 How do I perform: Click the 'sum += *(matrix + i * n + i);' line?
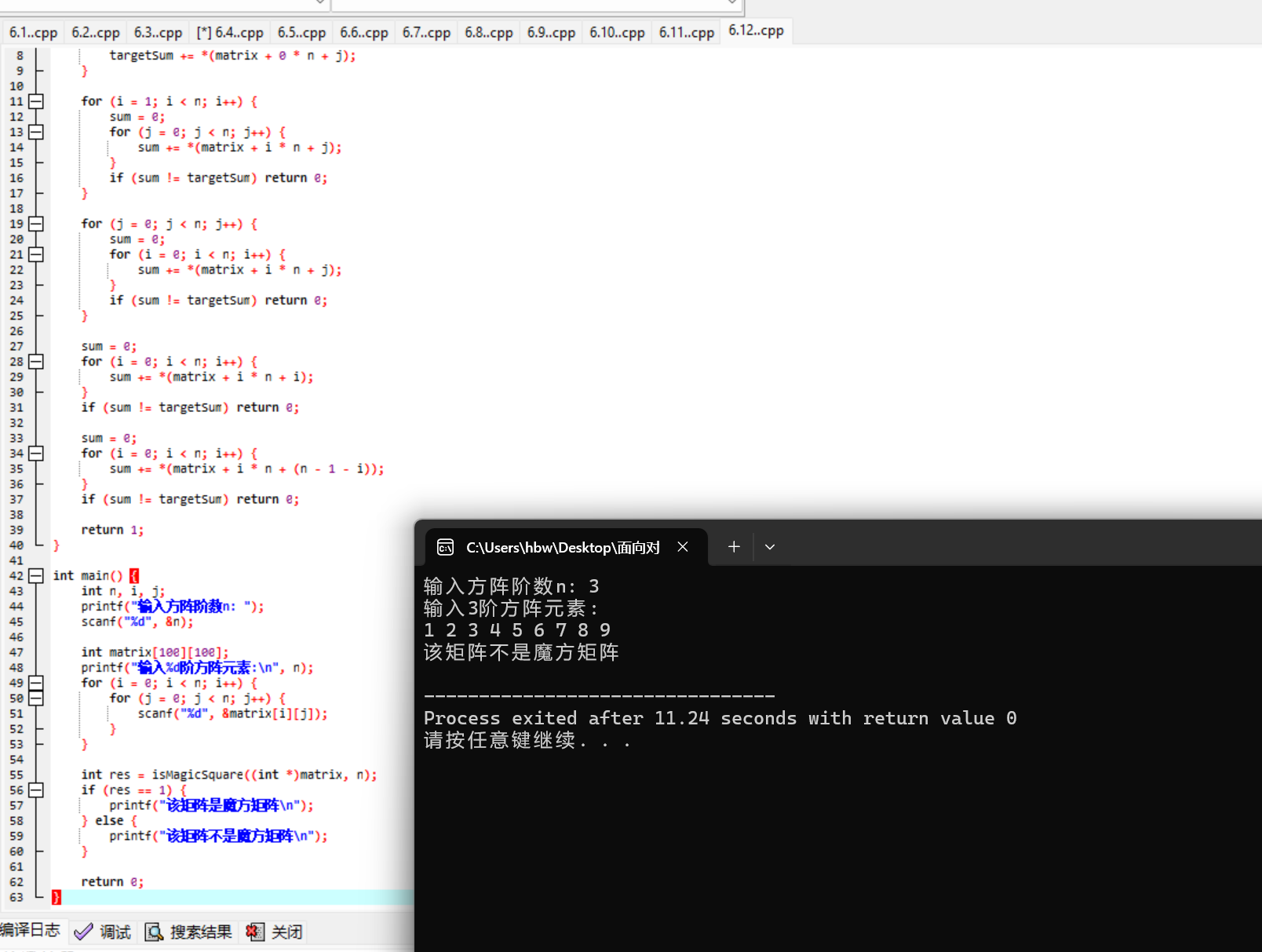tap(211, 377)
